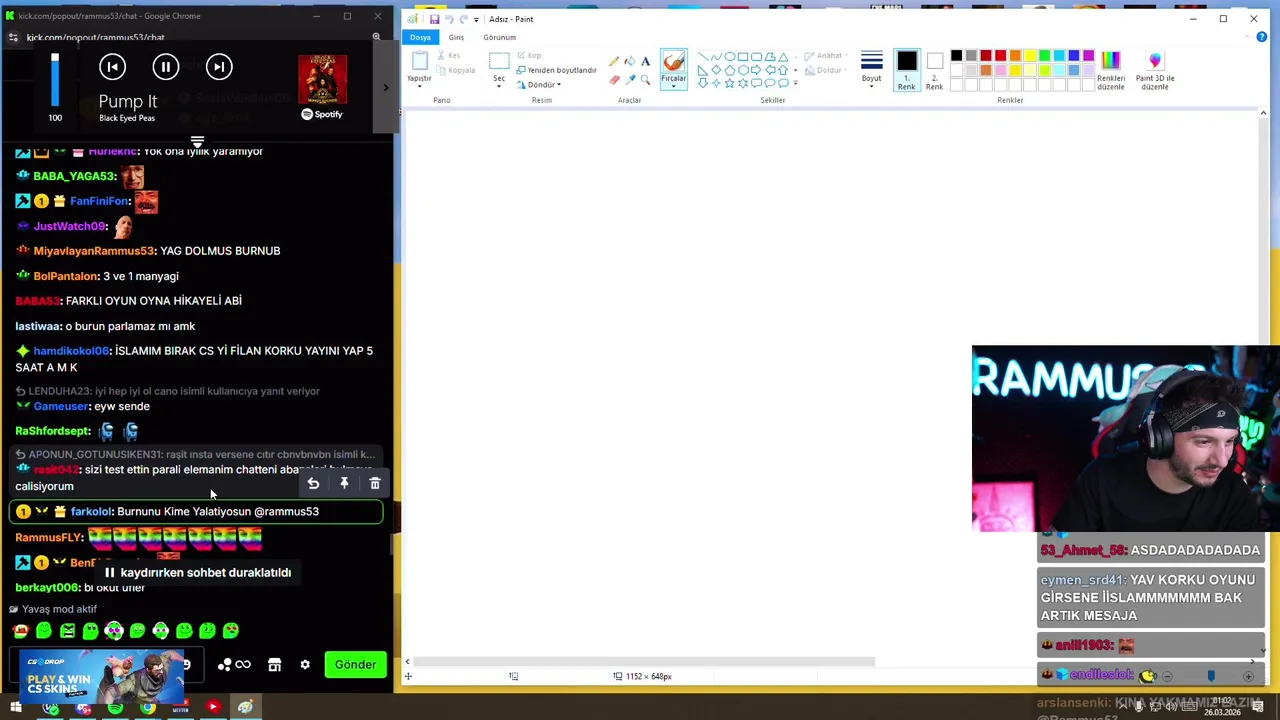Click the Save icon in Paint title bar
Image resolution: width=1280 pixels, height=720 pixels.
(x=434, y=19)
